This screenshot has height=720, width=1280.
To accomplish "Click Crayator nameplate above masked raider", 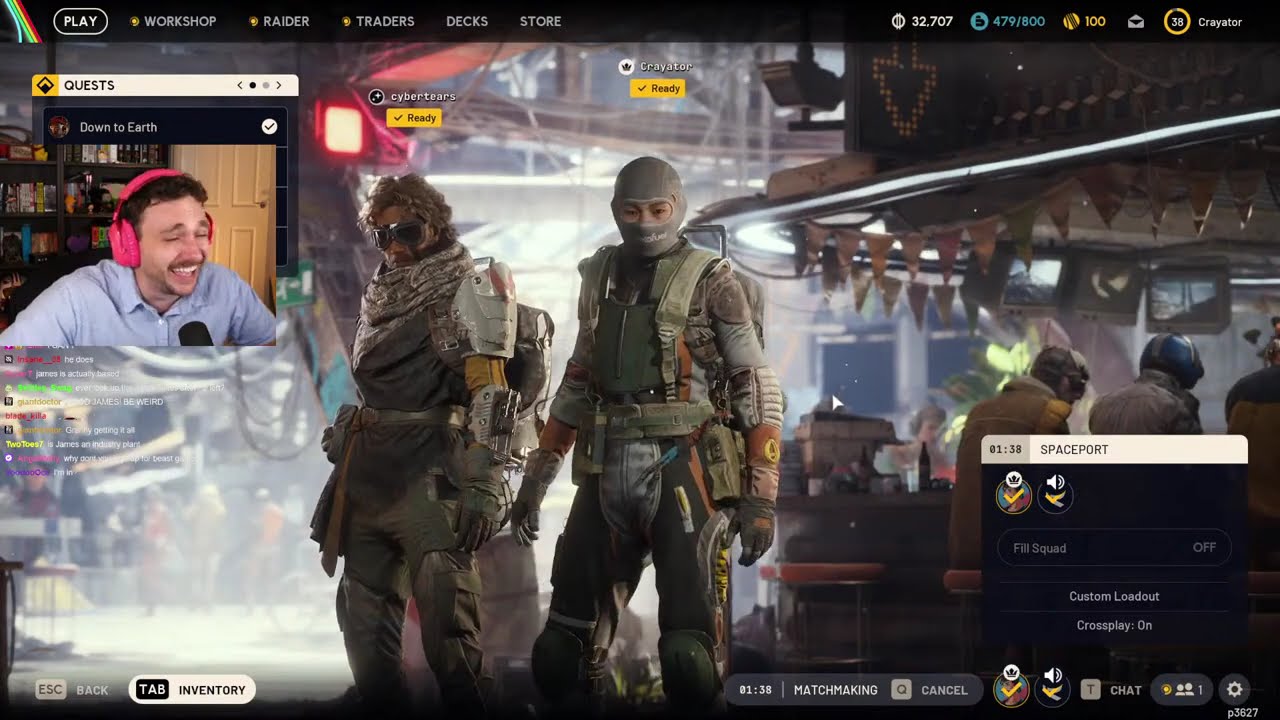I will click(666, 66).
